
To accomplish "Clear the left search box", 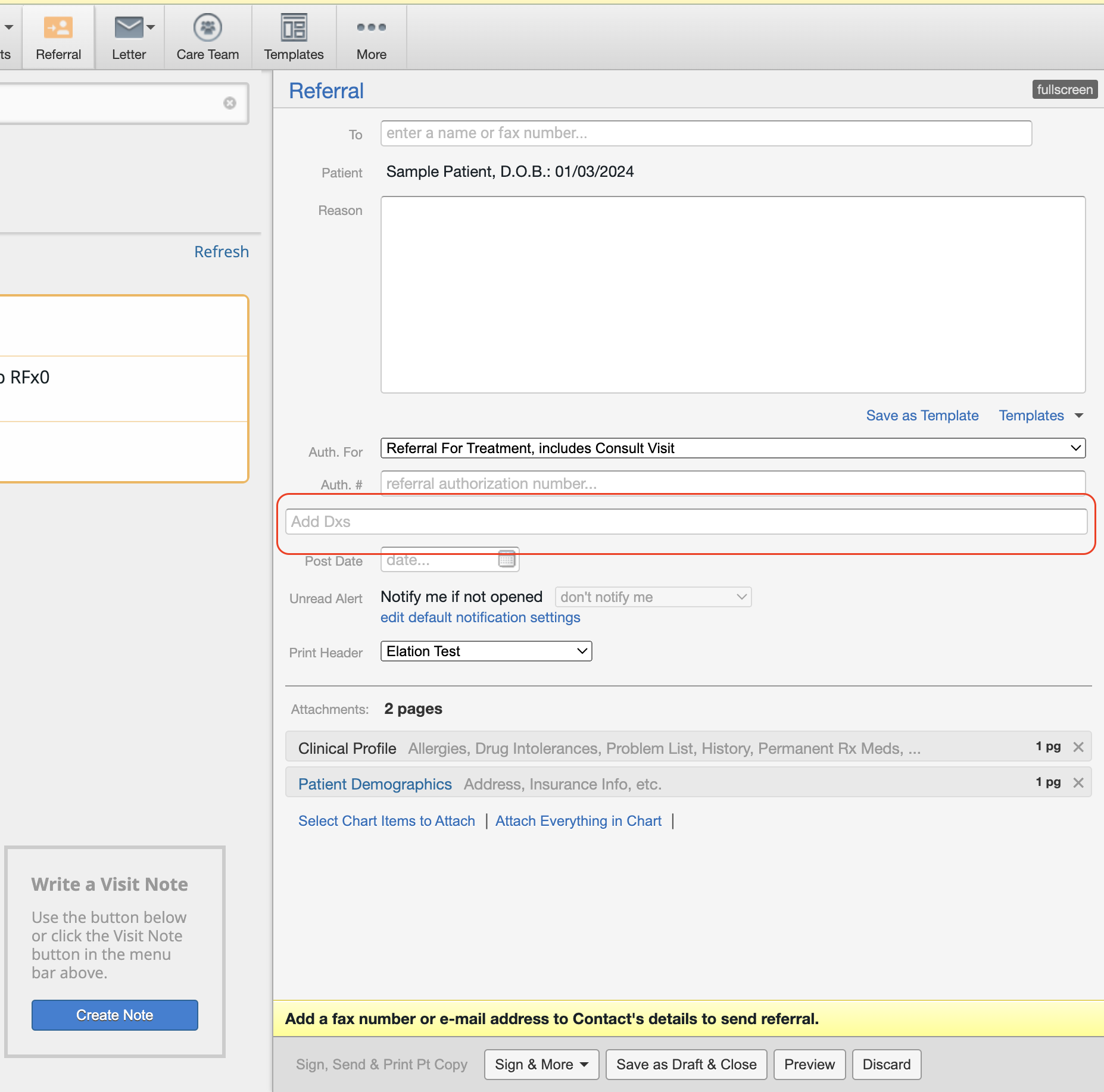I will (x=230, y=103).
